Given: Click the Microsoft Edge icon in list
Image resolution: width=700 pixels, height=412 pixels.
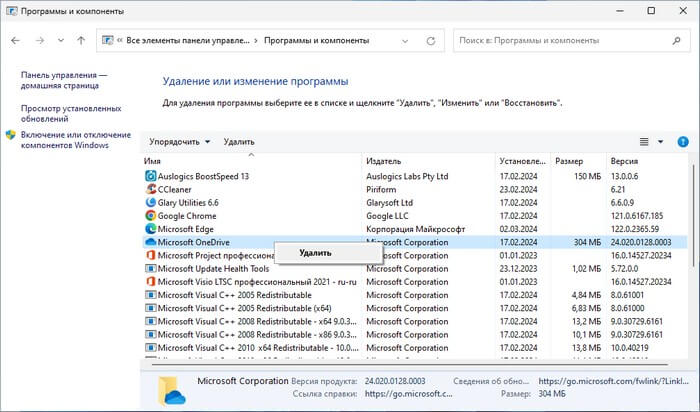Looking at the screenshot, I should click(x=151, y=229).
